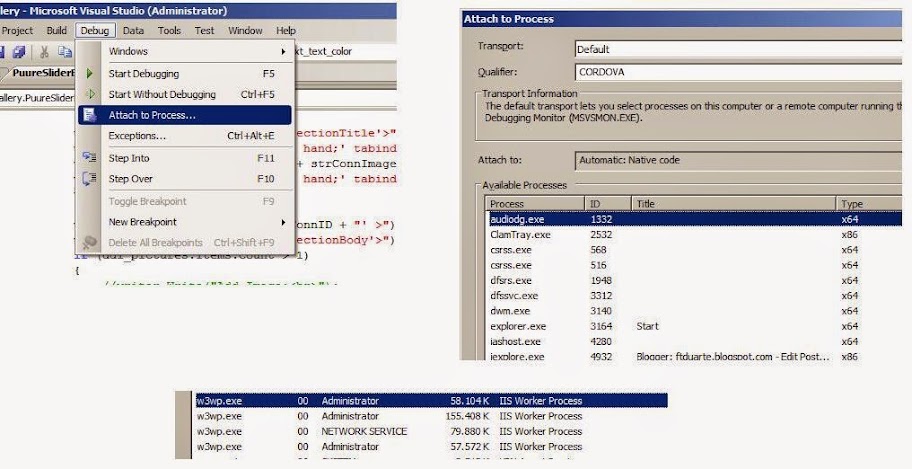912x469 pixels.
Task: Click the Copy toolbar icon
Action: (x=65, y=52)
